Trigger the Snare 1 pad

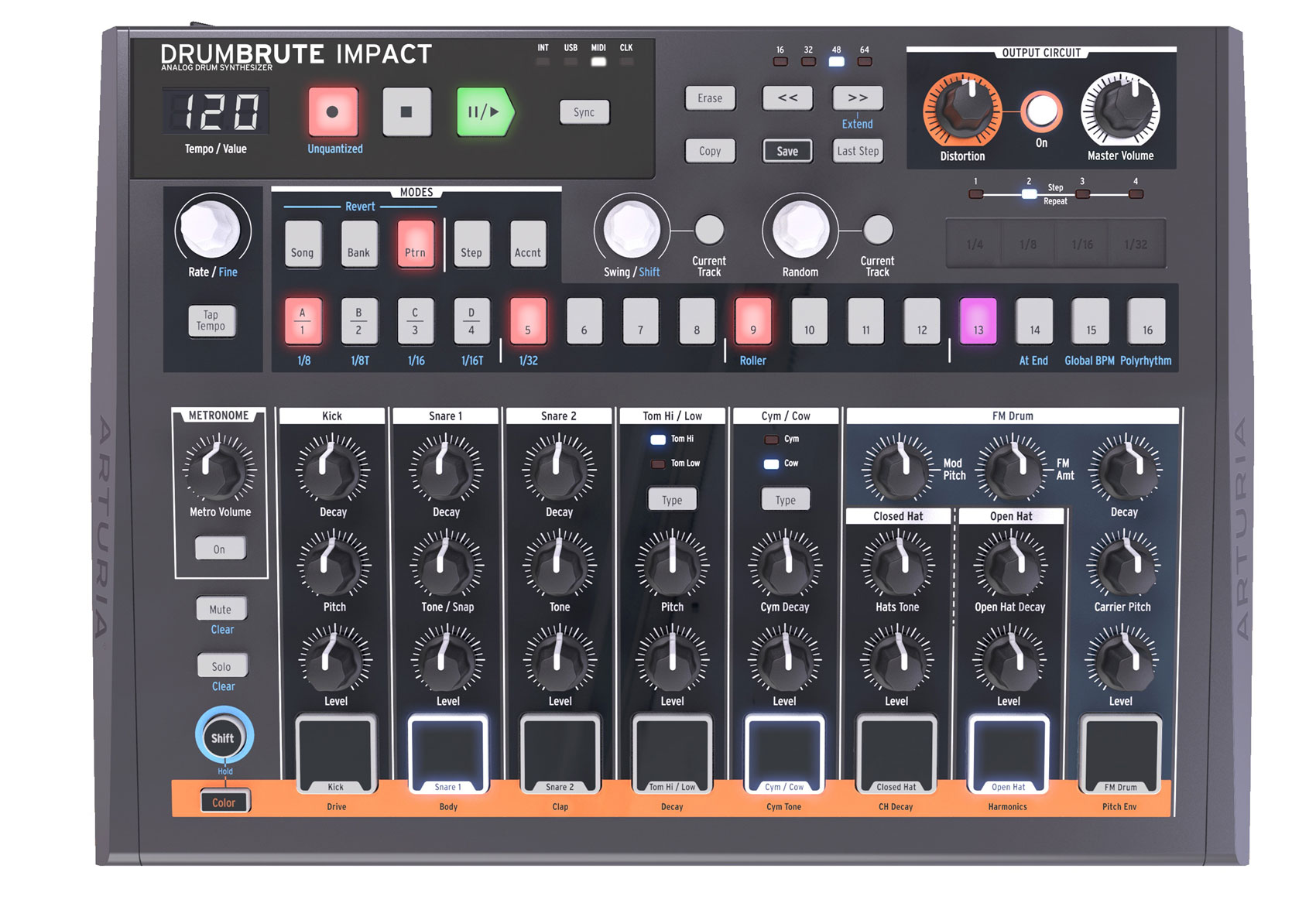tap(447, 751)
